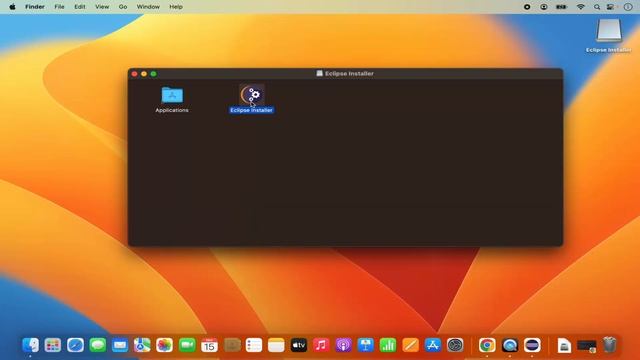The height and width of the screenshot is (360, 640).
Task: Select the Applications folder shortcut
Action: click(172, 95)
